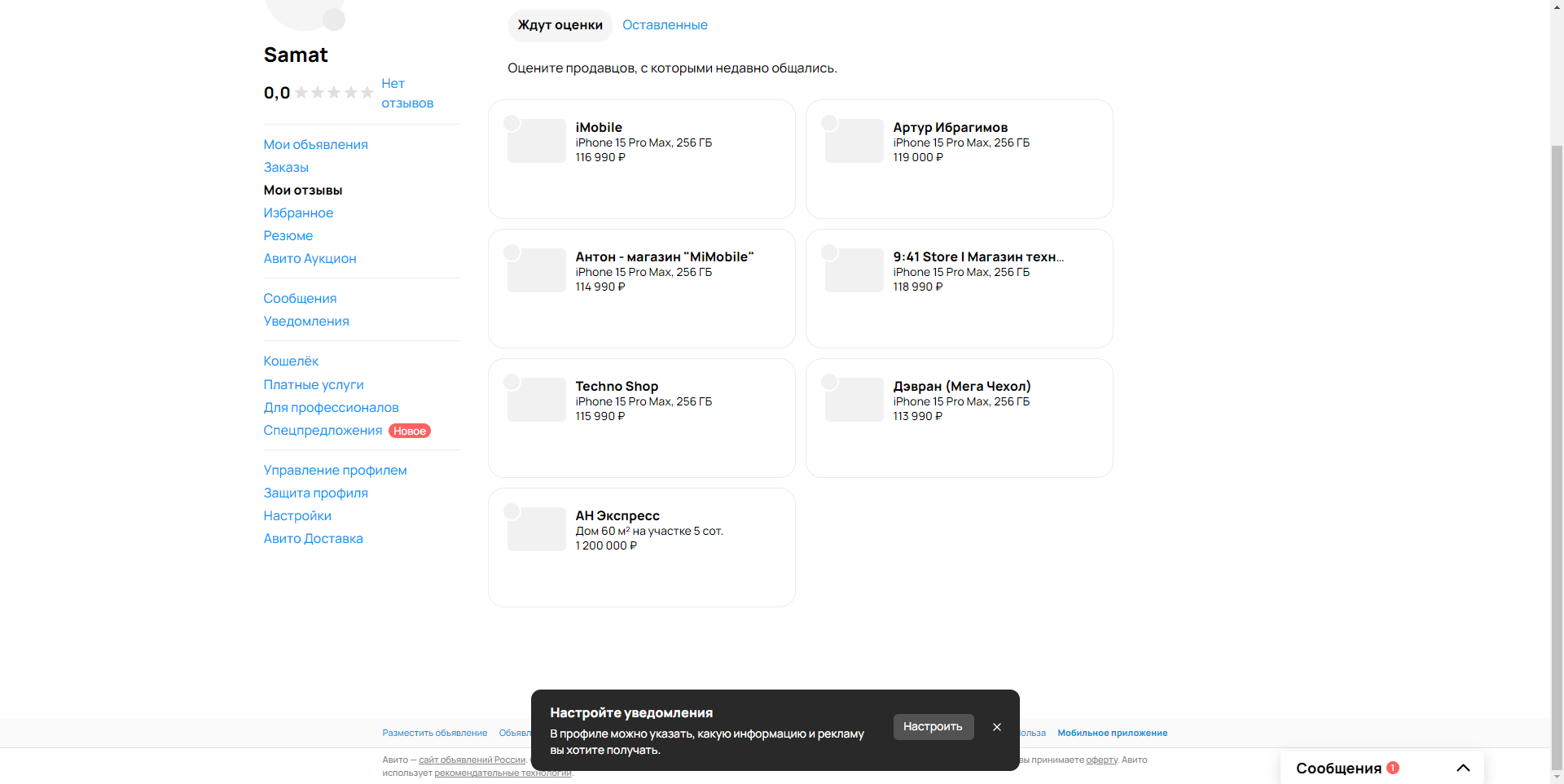
Task: Go to Резюме page
Action: click(288, 235)
